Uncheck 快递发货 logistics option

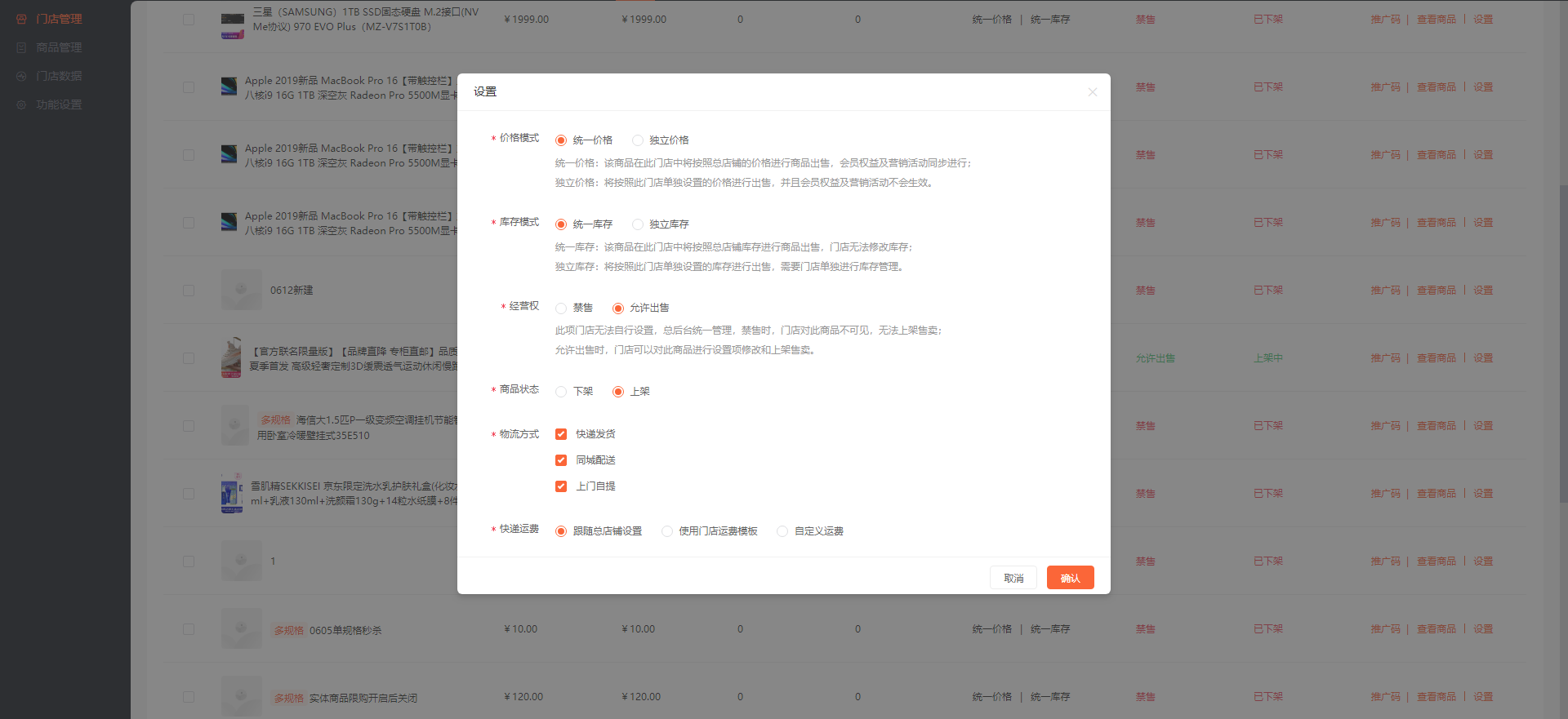click(561, 434)
